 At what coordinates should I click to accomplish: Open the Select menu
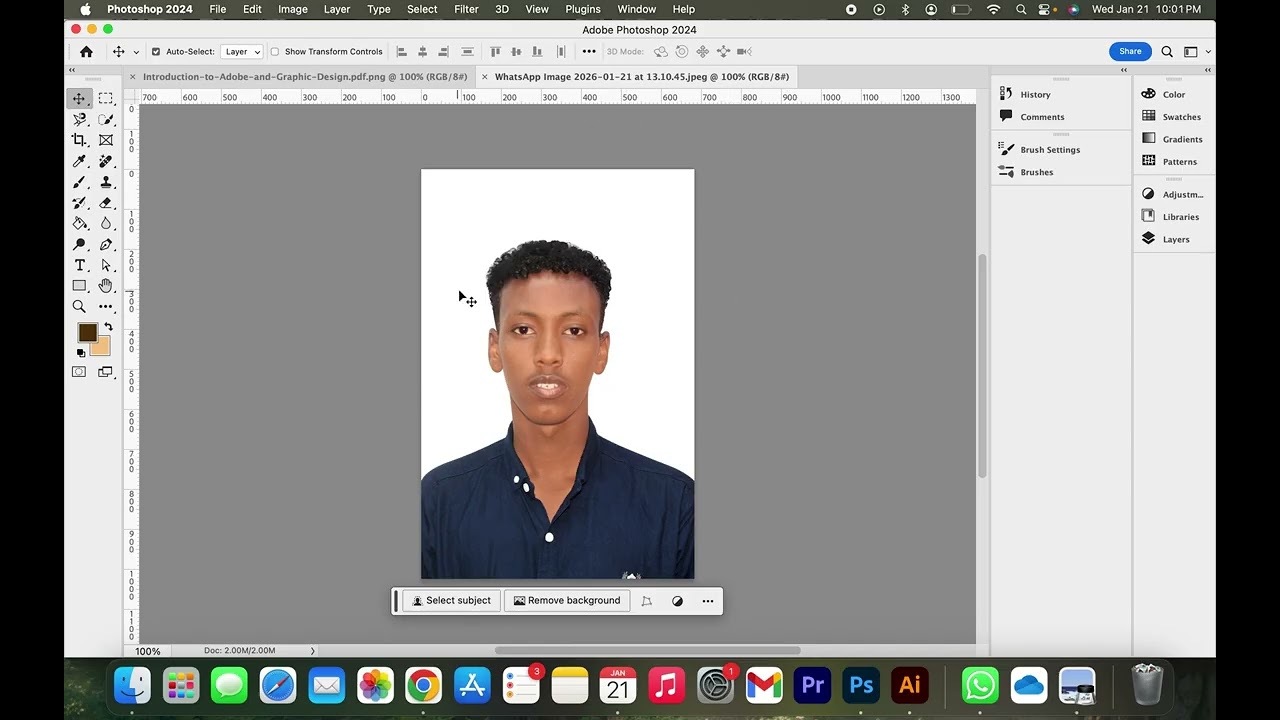pyautogui.click(x=422, y=9)
